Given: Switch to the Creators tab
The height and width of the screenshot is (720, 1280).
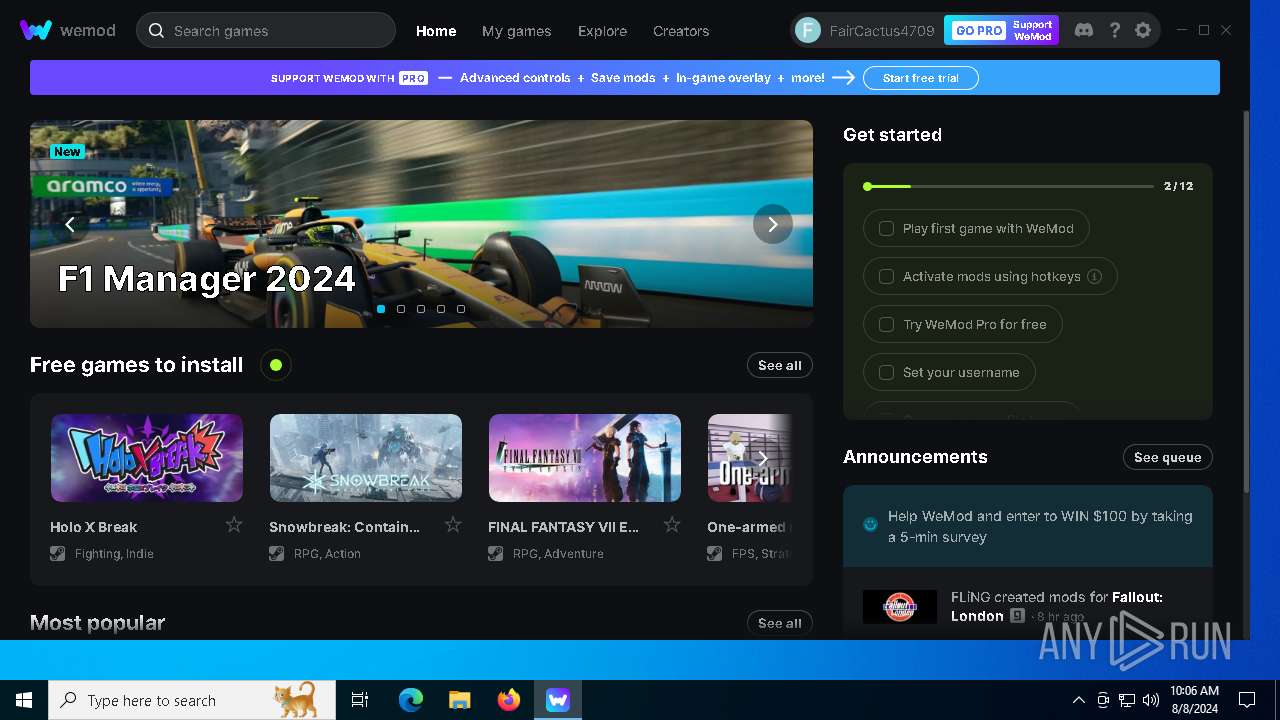Looking at the screenshot, I should point(681,31).
